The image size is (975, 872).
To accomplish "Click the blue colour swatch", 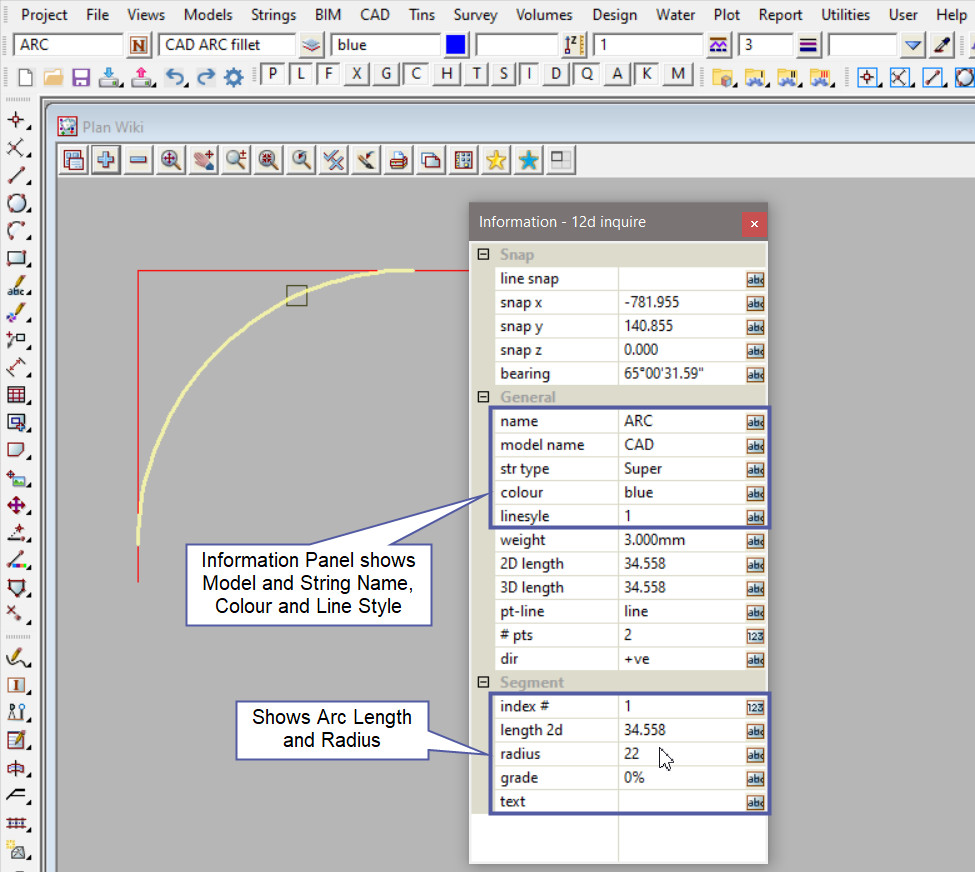I will pyautogui.click(x=456, y=45).
